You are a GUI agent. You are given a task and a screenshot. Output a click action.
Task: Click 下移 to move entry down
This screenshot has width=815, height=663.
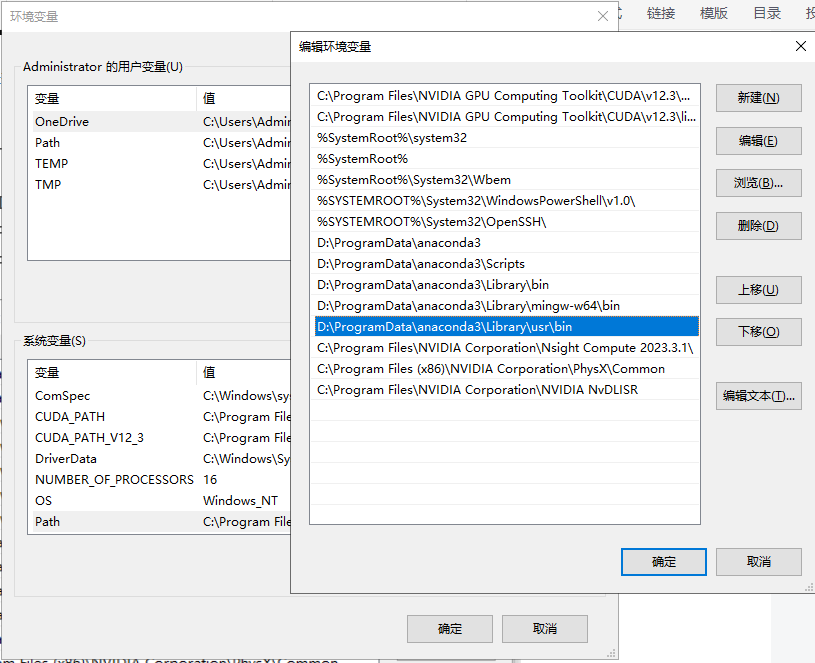(757, 331)
